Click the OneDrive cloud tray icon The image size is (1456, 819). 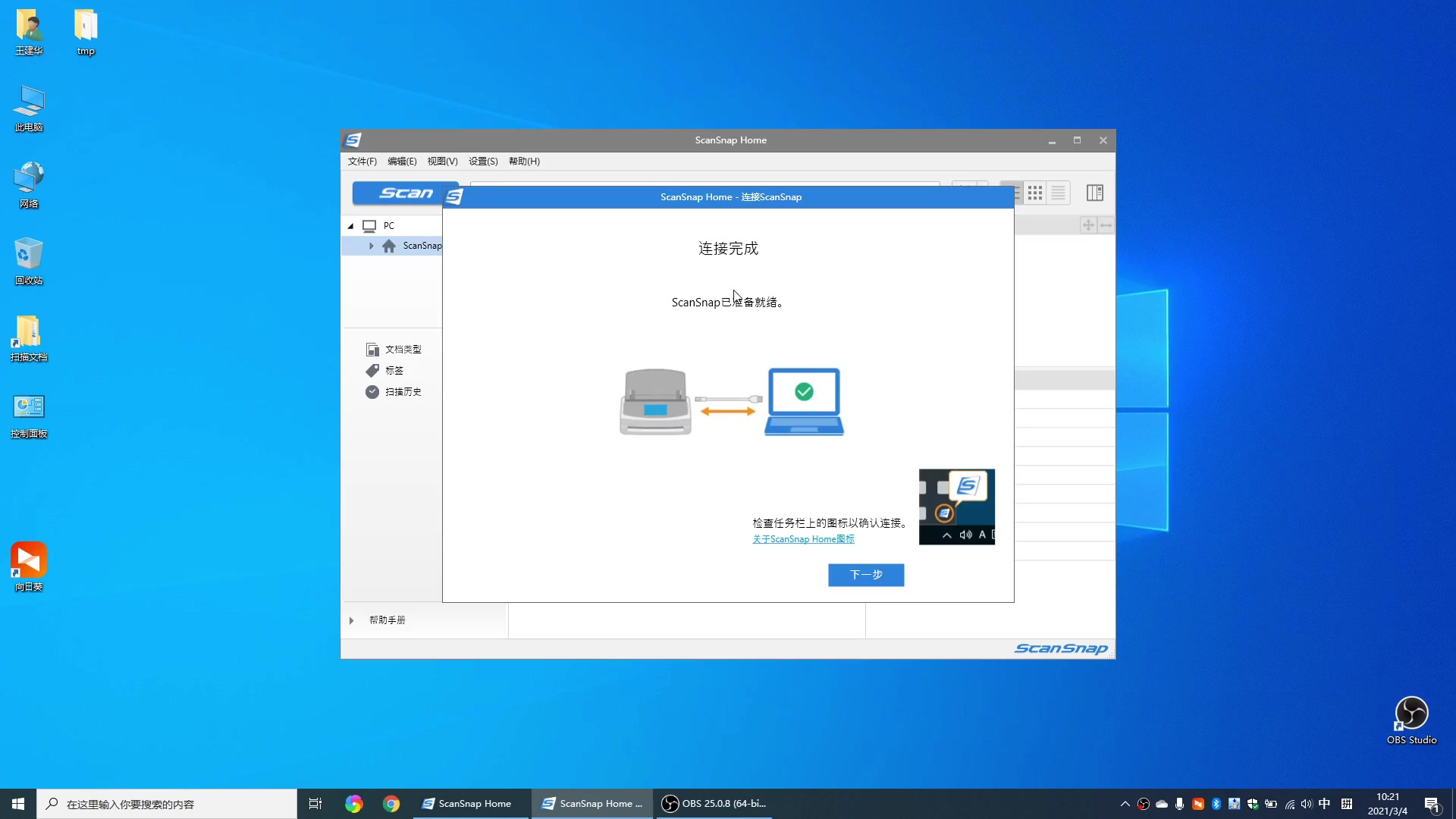pos(1162,804)
